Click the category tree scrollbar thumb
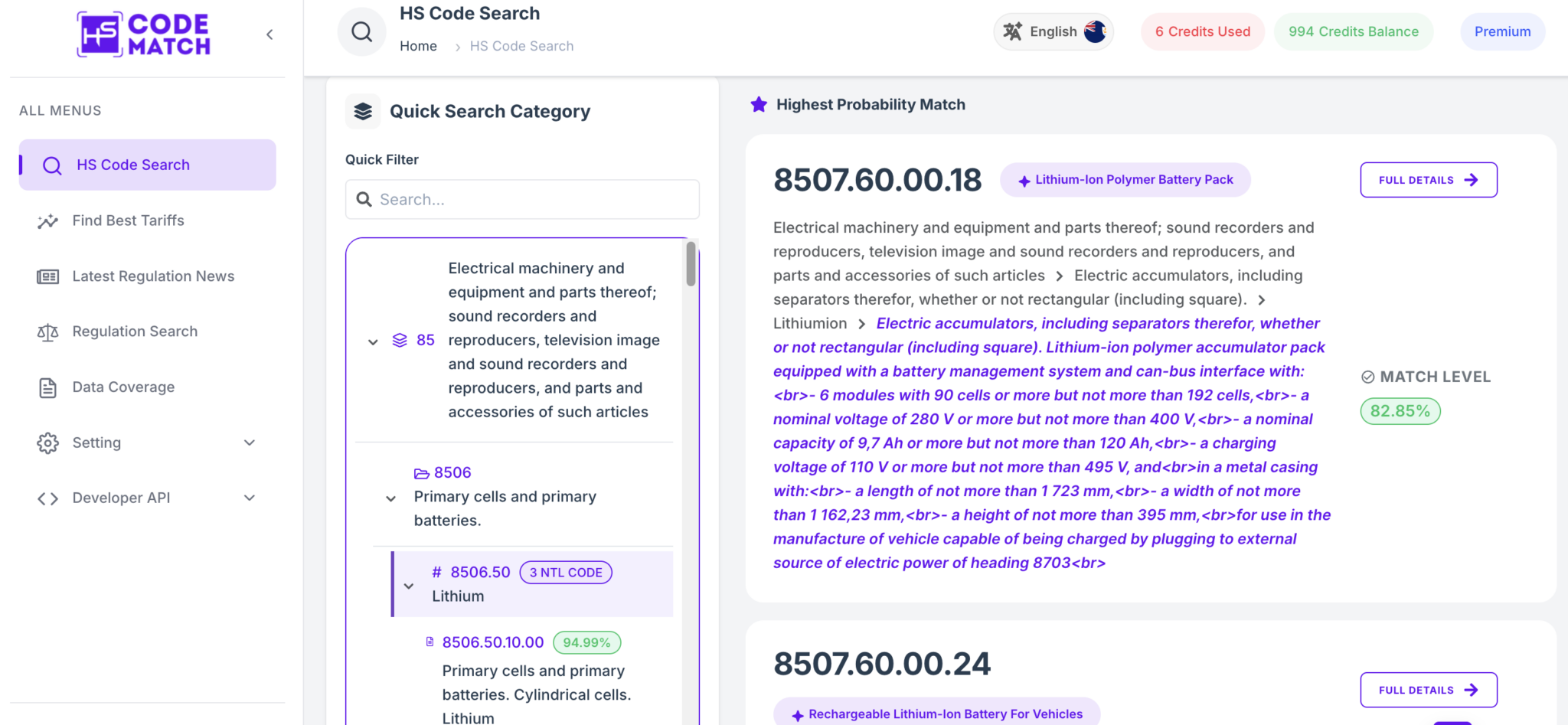 tap(691, 263)
